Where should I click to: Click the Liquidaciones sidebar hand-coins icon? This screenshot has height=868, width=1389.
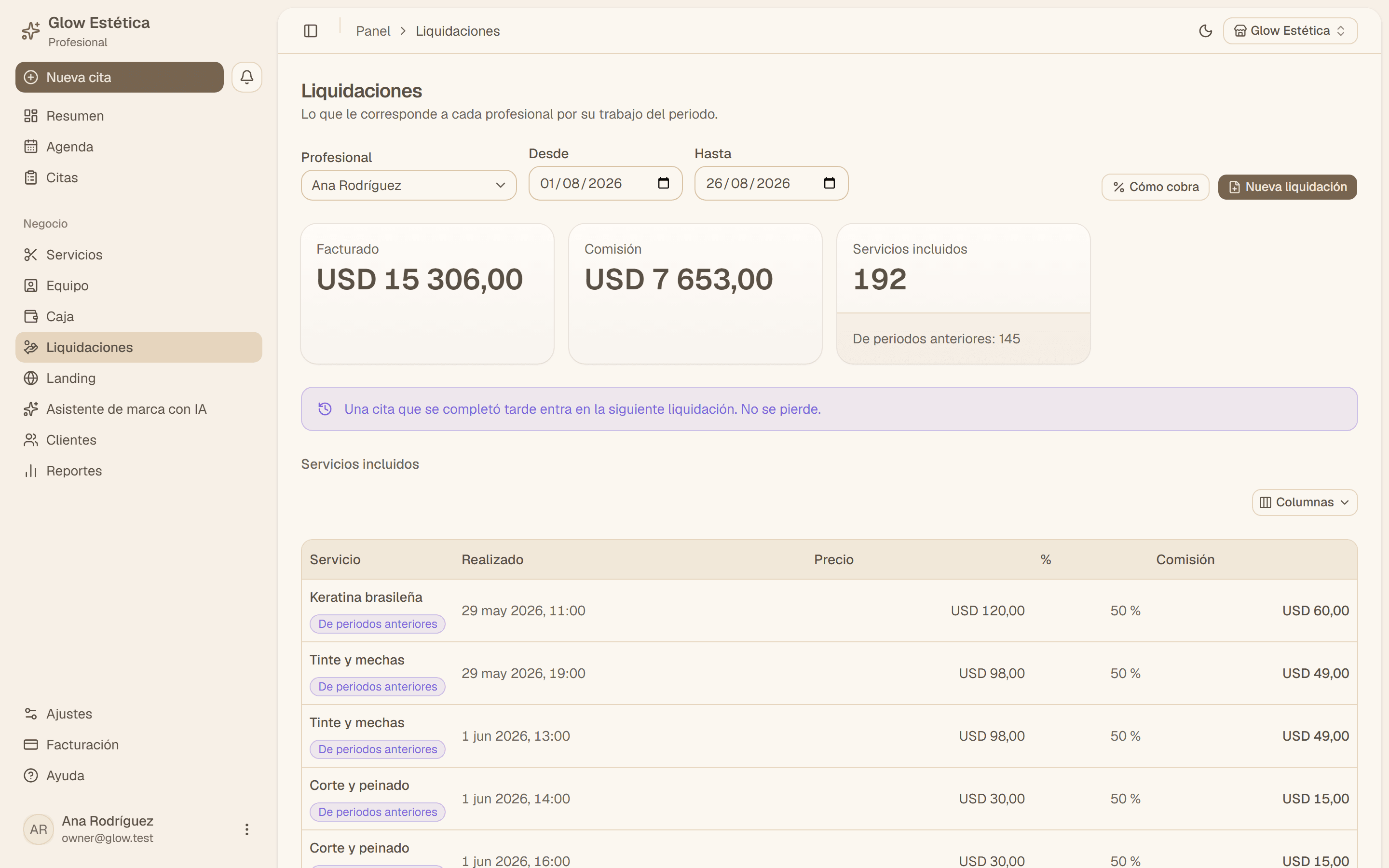coord(31,347)
